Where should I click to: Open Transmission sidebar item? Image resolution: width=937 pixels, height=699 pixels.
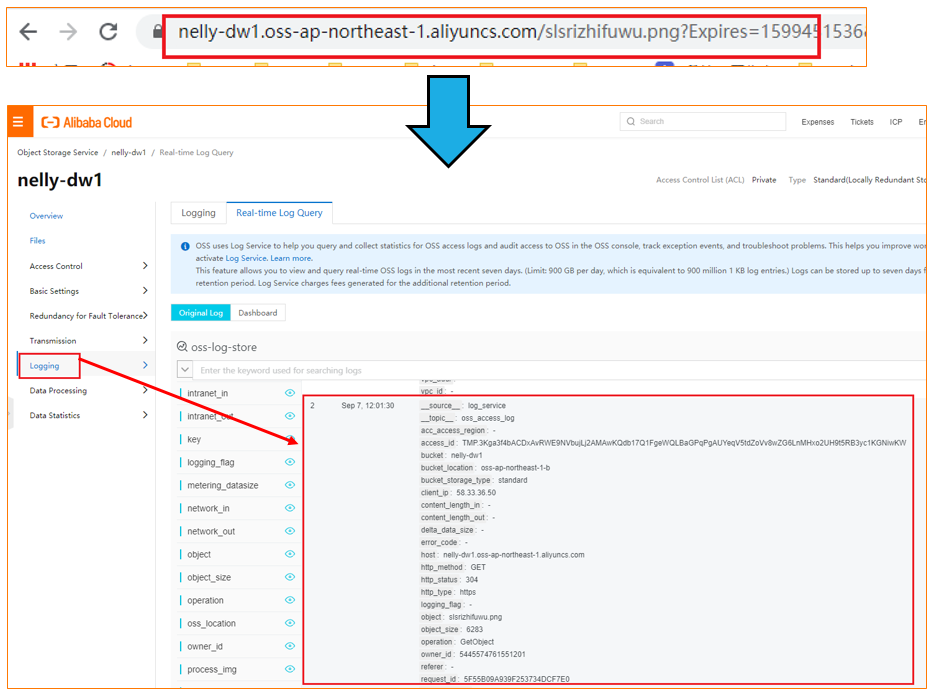[x=53, y=341]
